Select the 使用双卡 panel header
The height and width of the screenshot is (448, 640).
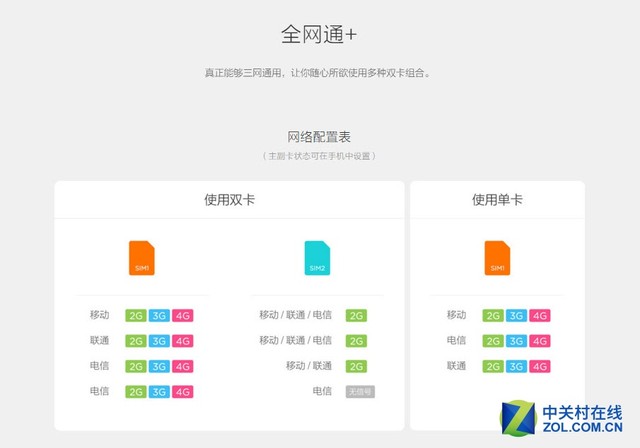pos(229,200)
